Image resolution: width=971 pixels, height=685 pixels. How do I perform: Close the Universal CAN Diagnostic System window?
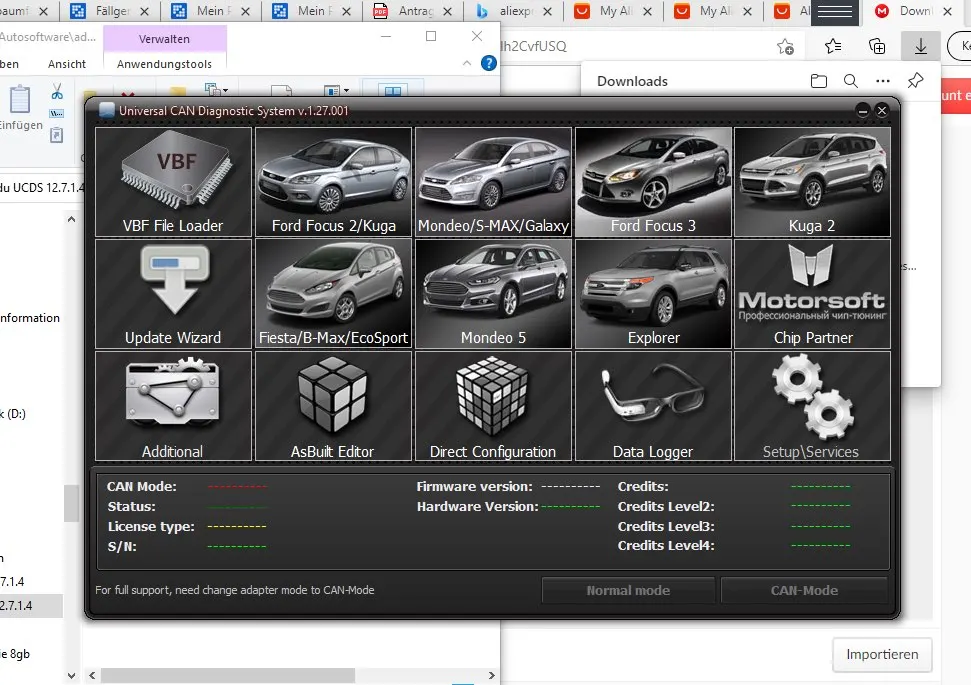tap(882, 111)
